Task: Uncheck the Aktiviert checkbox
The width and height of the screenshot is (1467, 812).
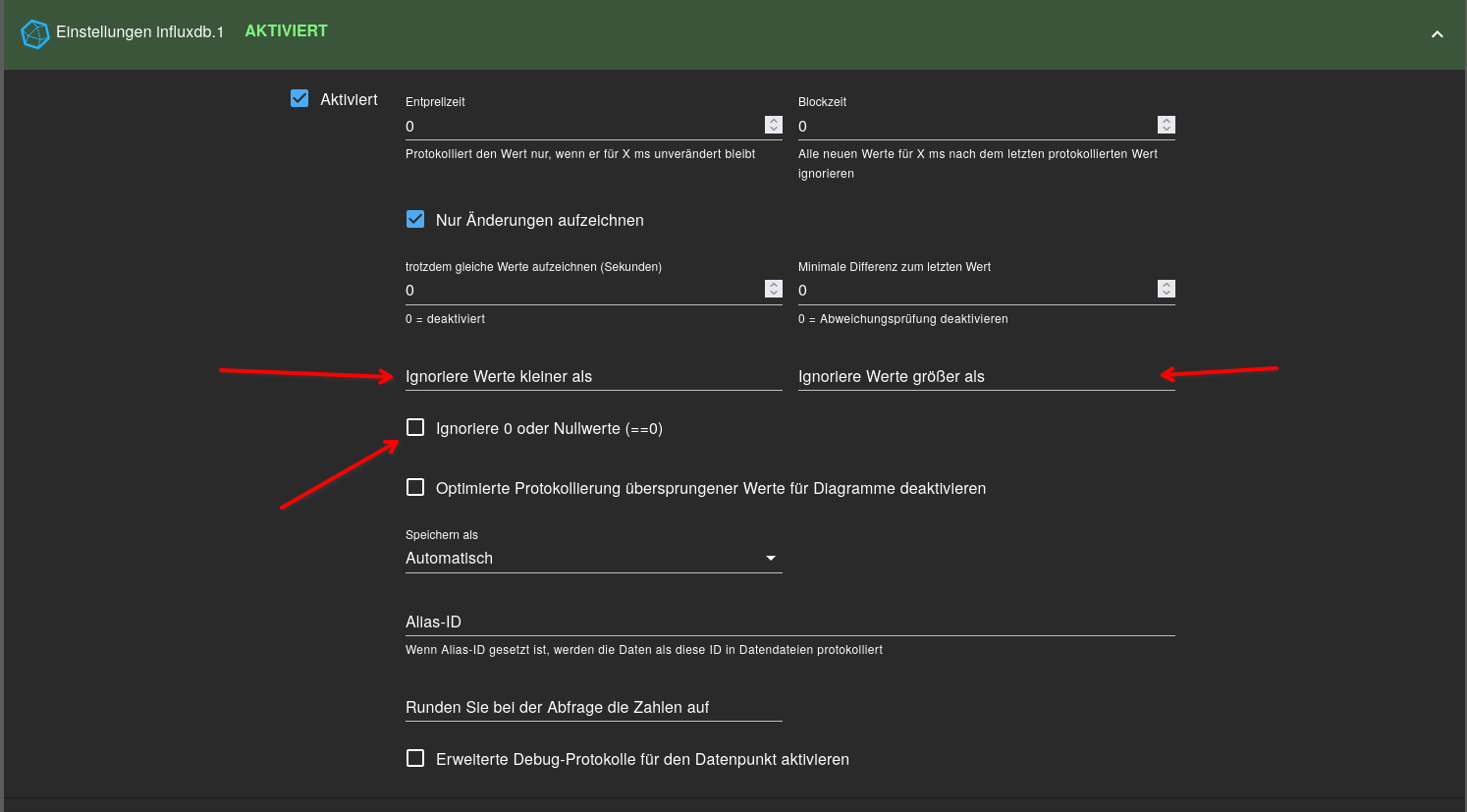Action: 299,98
